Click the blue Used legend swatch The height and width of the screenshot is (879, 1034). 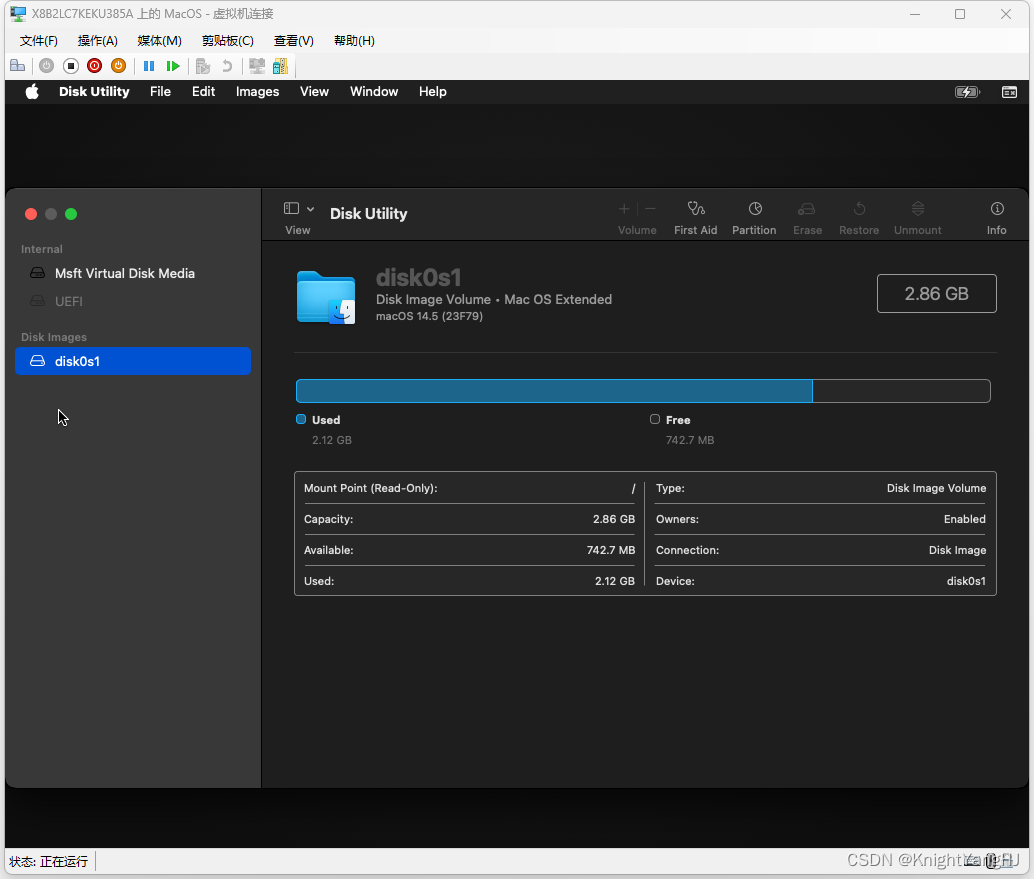(x=301, y=419)
